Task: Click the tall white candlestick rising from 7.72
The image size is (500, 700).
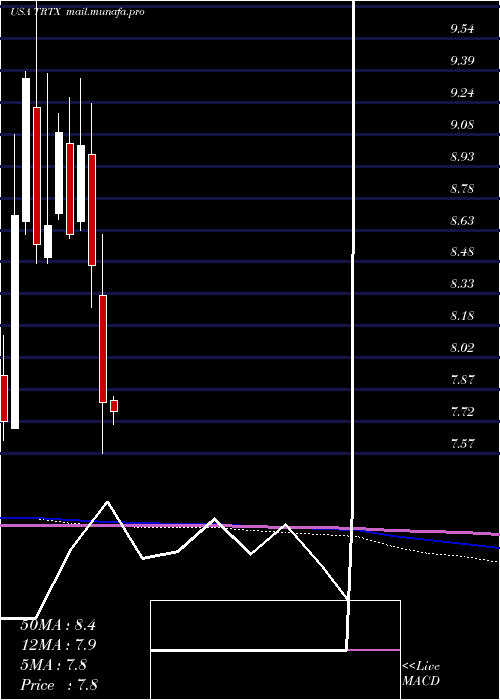Action: pyautogui.click(x=15, y=322)
